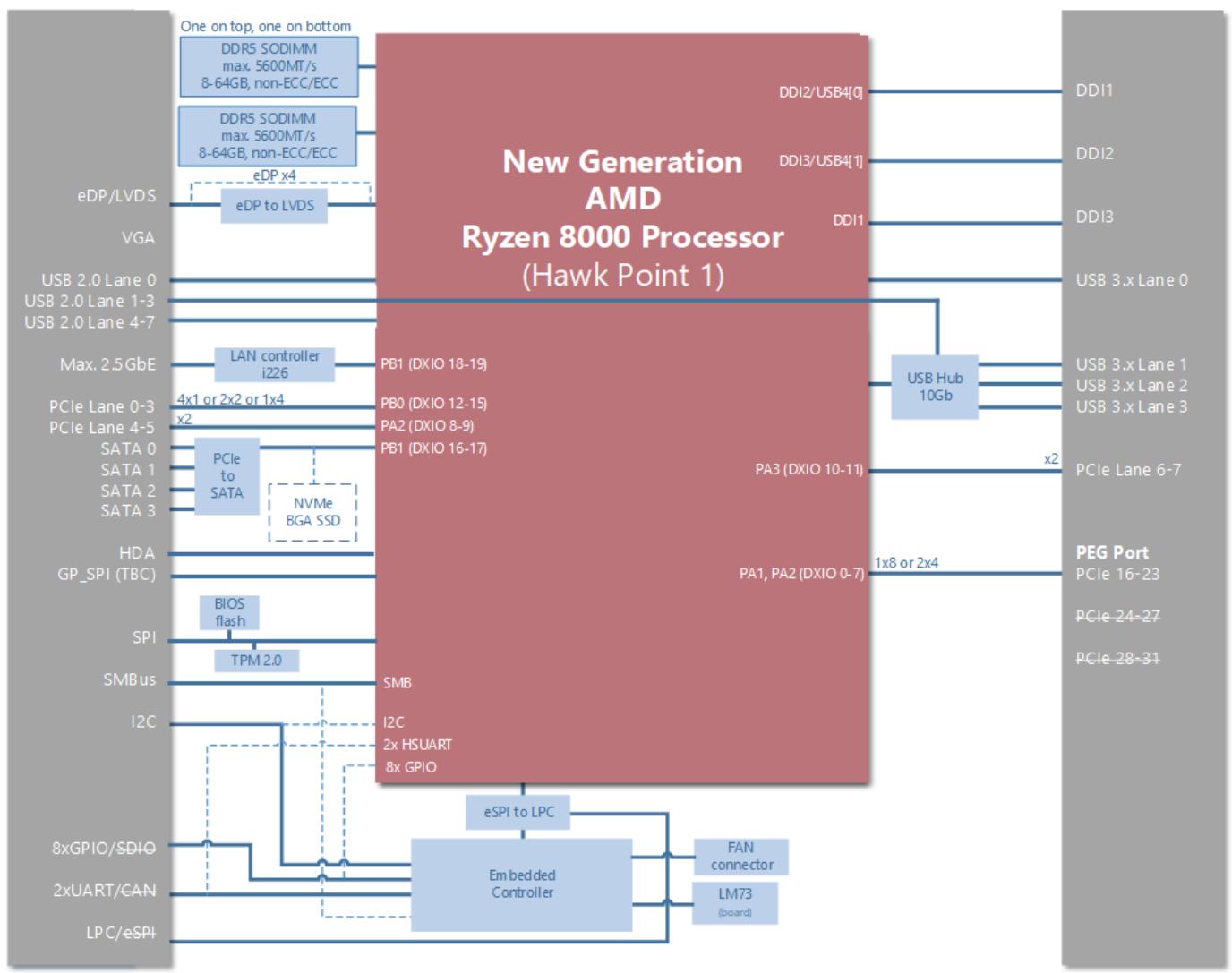Click the second DDR5 SODIMM block

269,135
